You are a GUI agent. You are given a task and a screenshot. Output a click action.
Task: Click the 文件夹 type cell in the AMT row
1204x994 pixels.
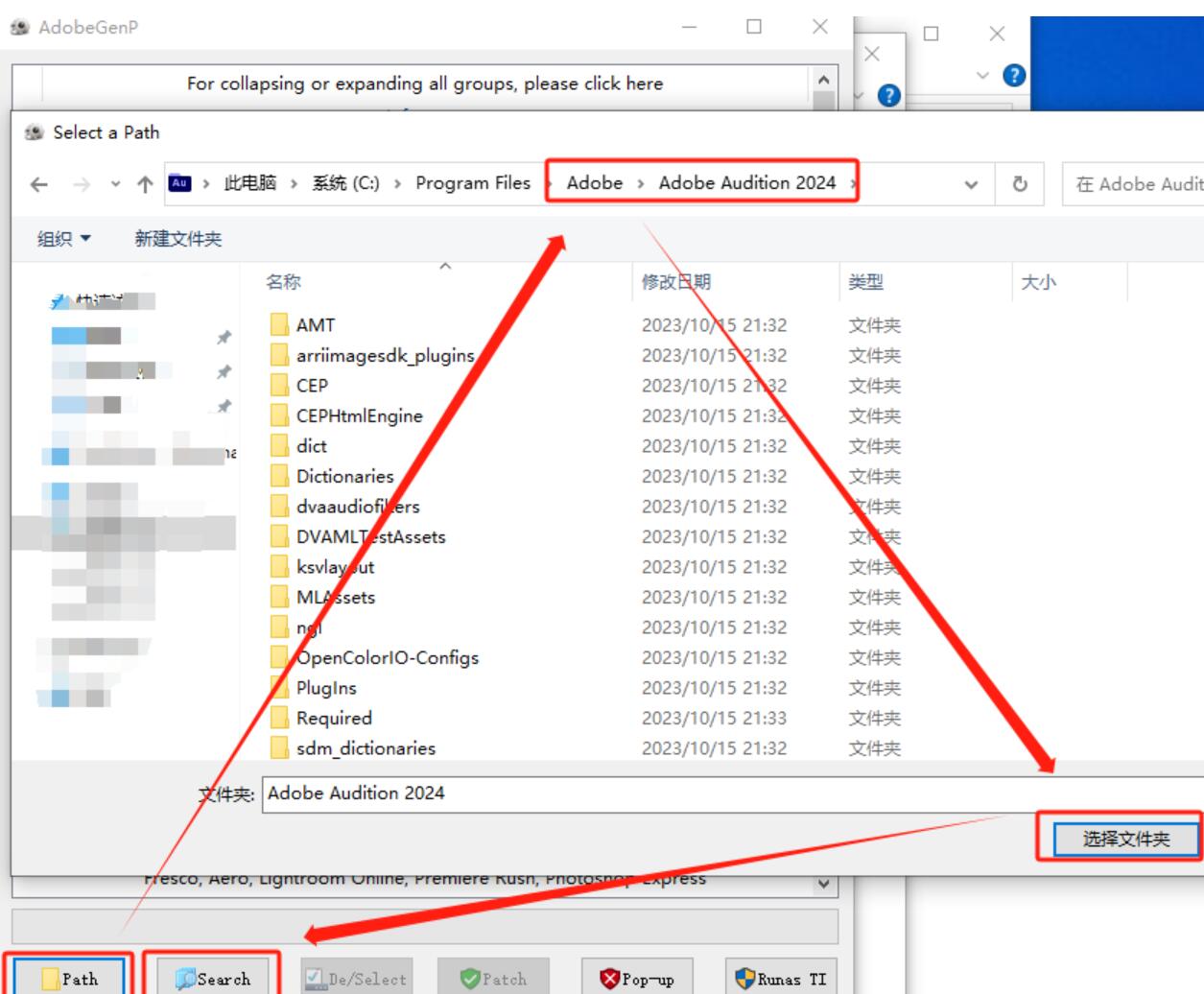click(x=874, y=325)
